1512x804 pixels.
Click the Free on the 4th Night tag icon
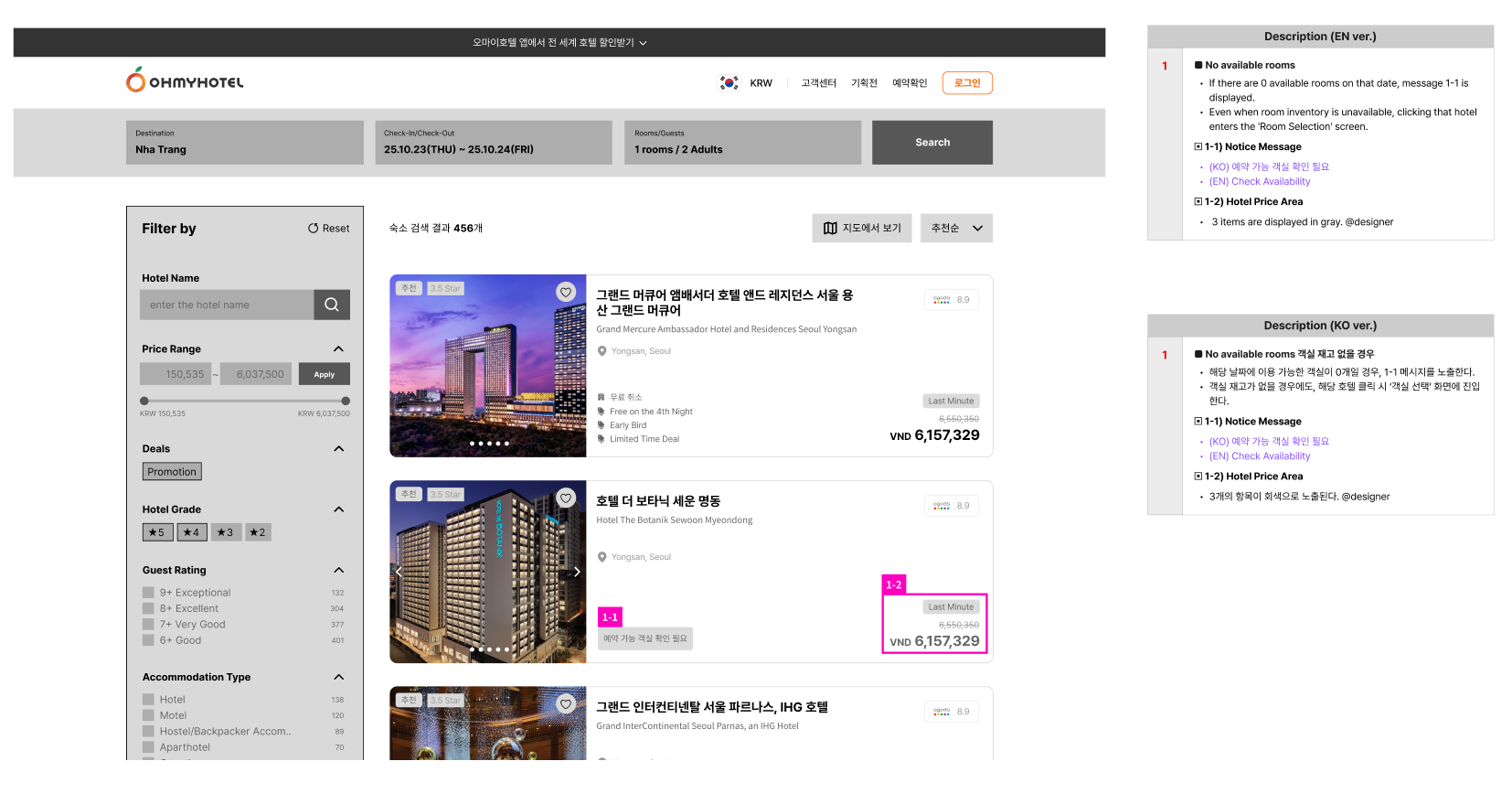click(602, 412)
